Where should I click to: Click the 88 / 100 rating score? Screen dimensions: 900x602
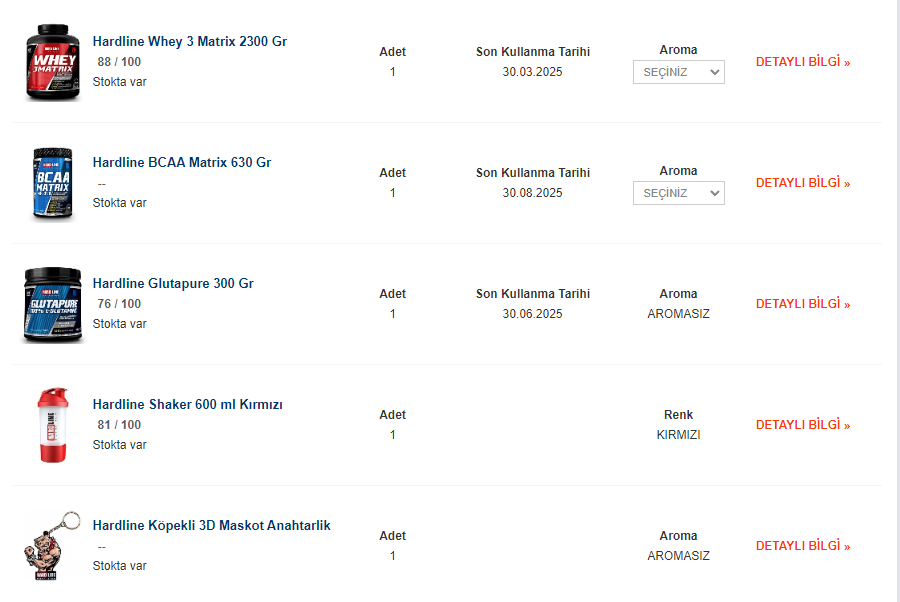click(119, 62)
